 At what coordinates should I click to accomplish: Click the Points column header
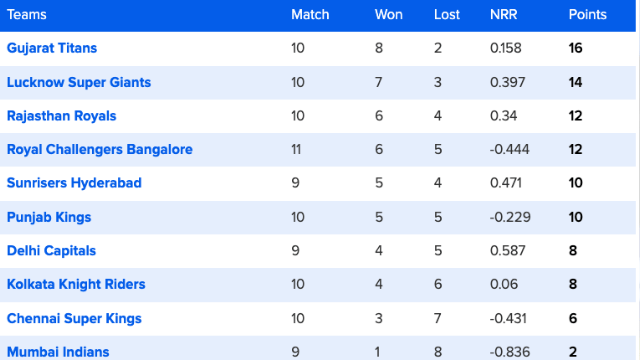588,15
